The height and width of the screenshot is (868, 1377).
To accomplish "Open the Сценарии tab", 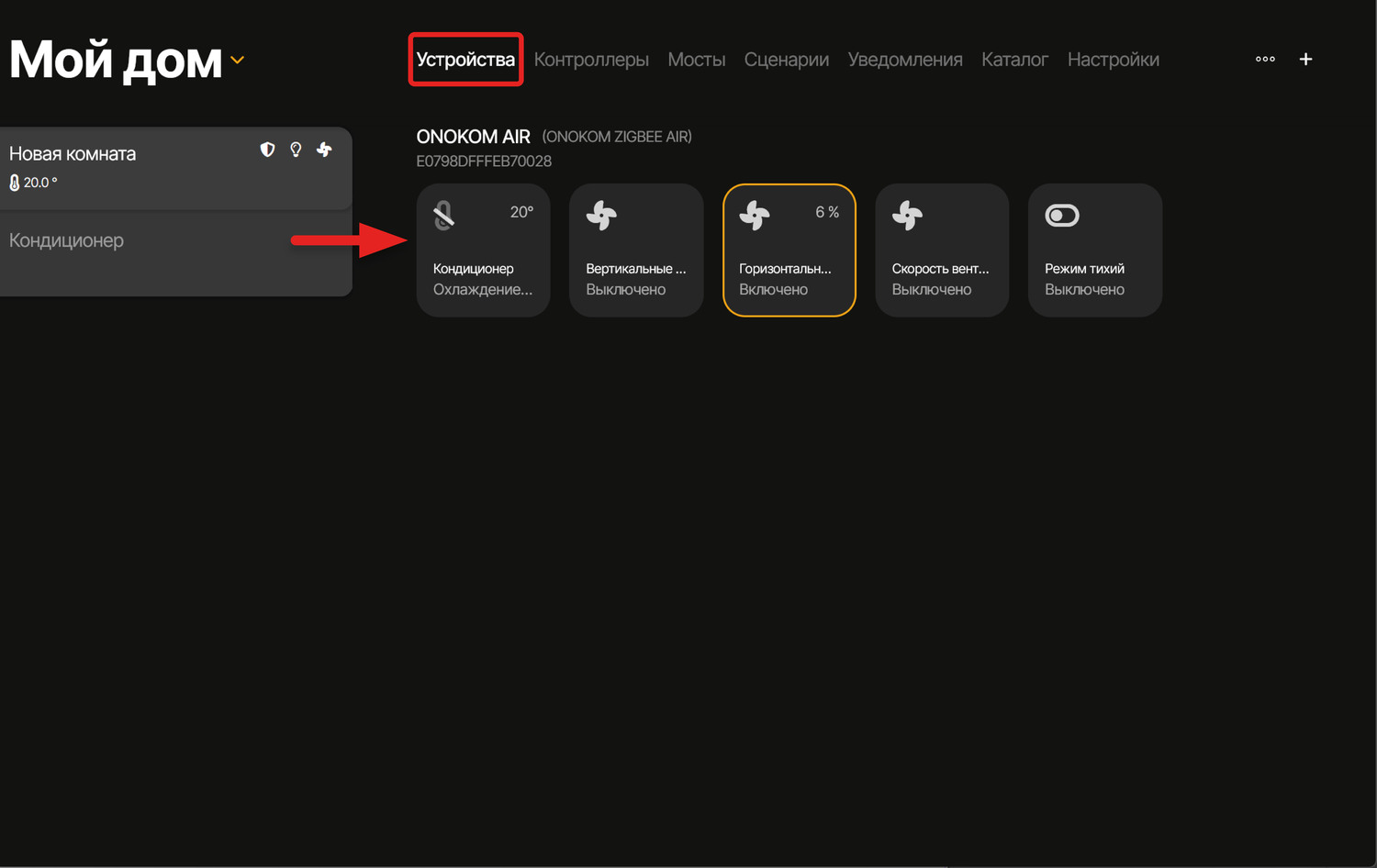I will 786,60.
